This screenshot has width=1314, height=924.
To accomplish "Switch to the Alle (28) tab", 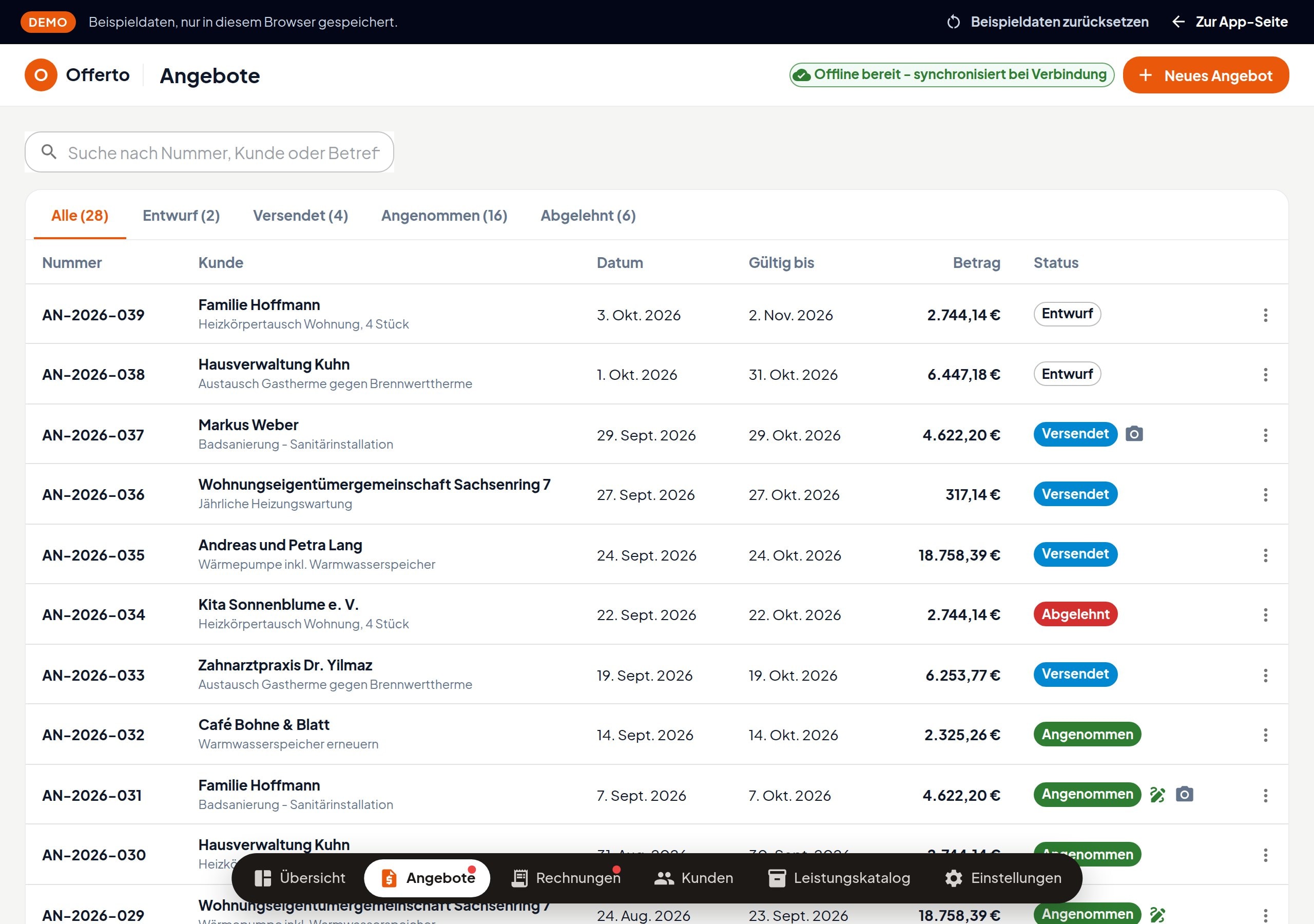I will tap(80, 215).
